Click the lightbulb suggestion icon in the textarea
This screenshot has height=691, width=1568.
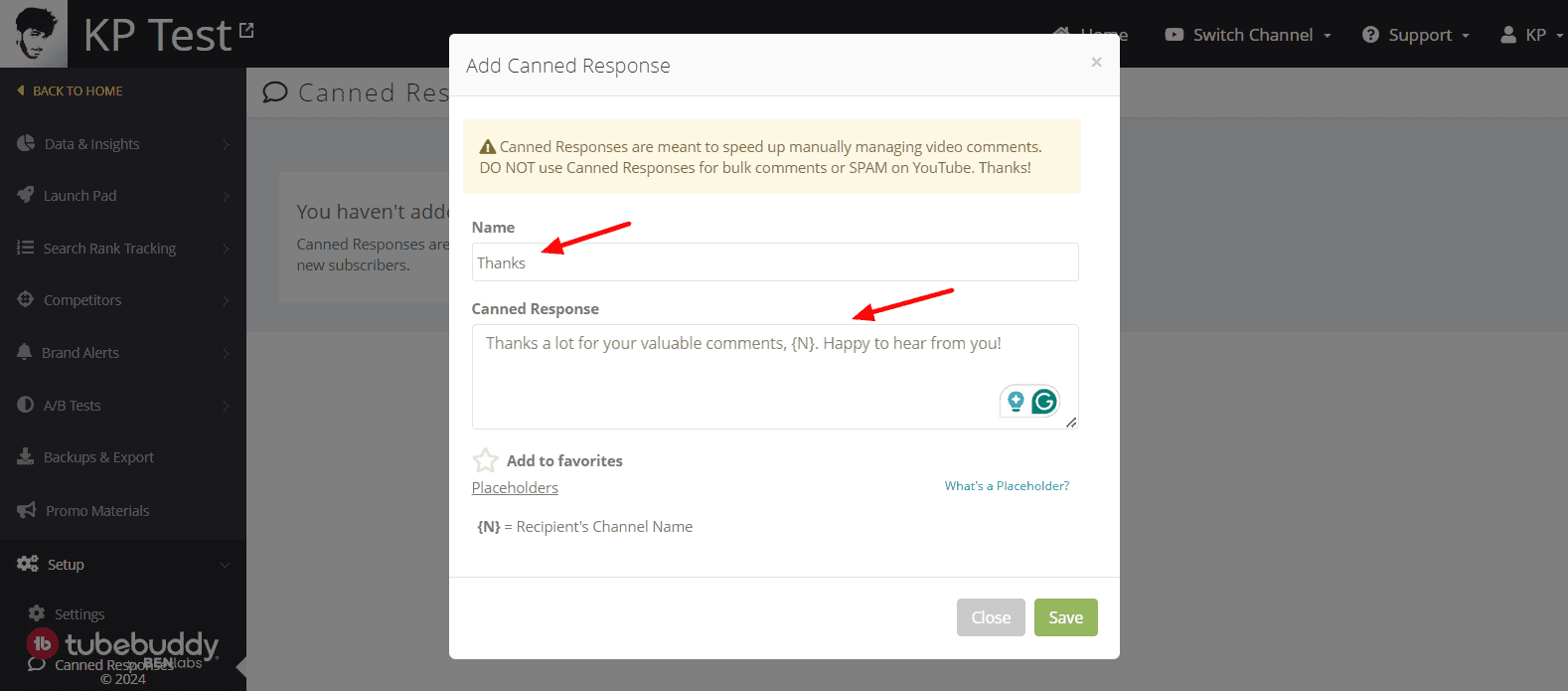tap(1016, 401)
